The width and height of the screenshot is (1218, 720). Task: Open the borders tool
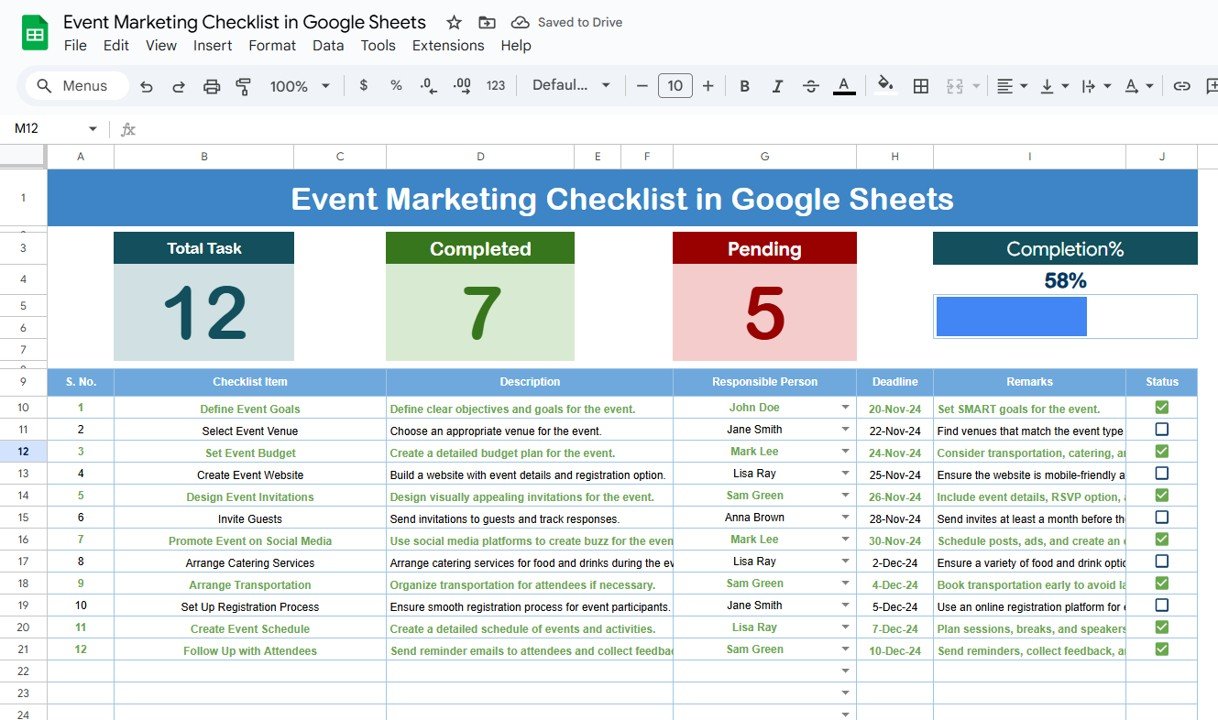pos(921,86)
